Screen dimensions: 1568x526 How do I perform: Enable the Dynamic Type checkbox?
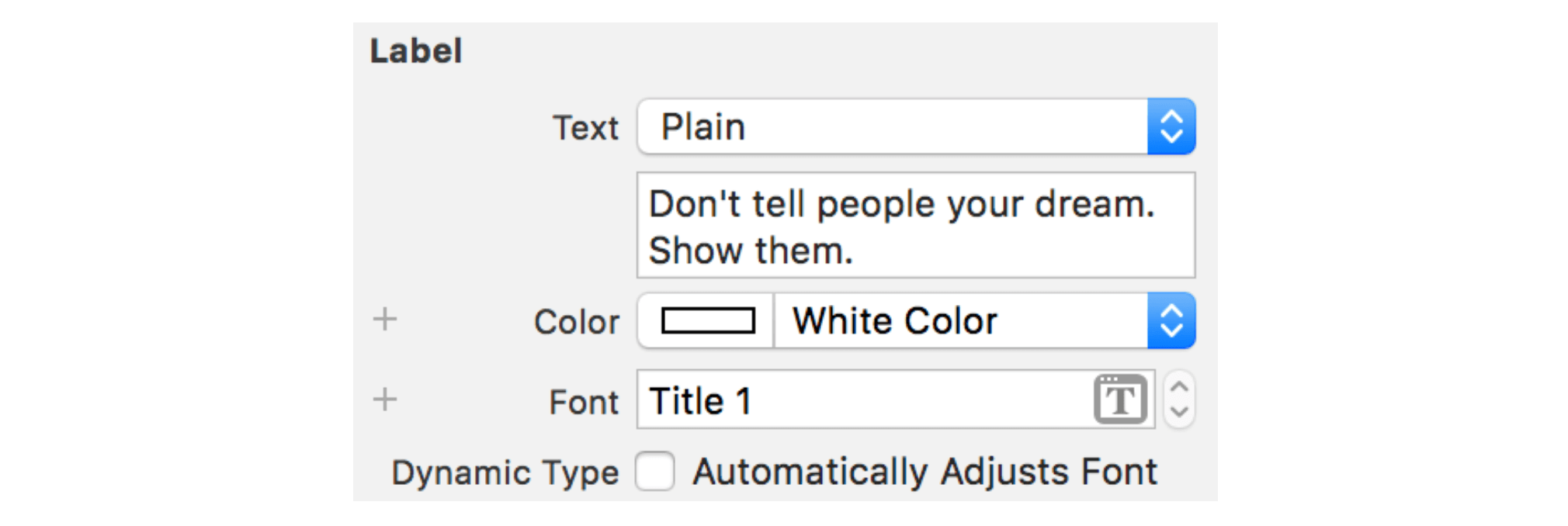pyautogui.click(x=654, y=472)
